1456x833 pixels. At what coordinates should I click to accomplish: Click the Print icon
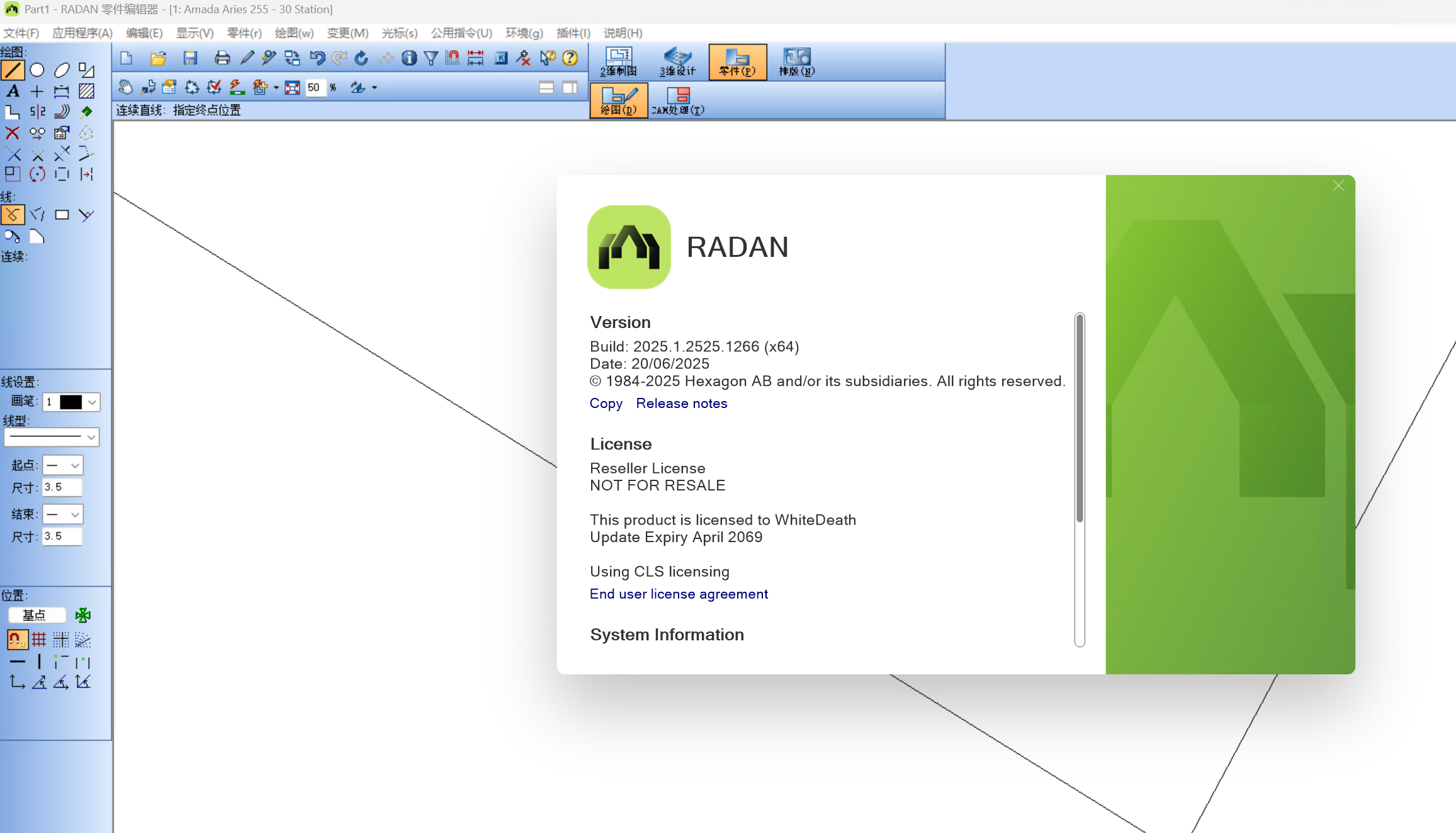pyautogui.click(x=222, y=59)
